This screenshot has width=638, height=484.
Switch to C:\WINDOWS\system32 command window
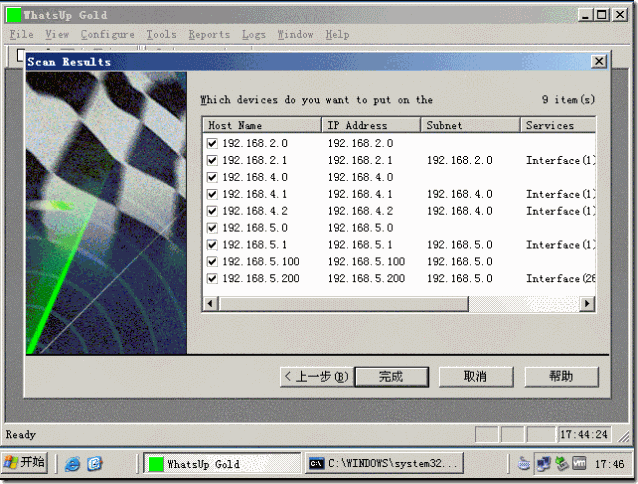coord(385,464)
